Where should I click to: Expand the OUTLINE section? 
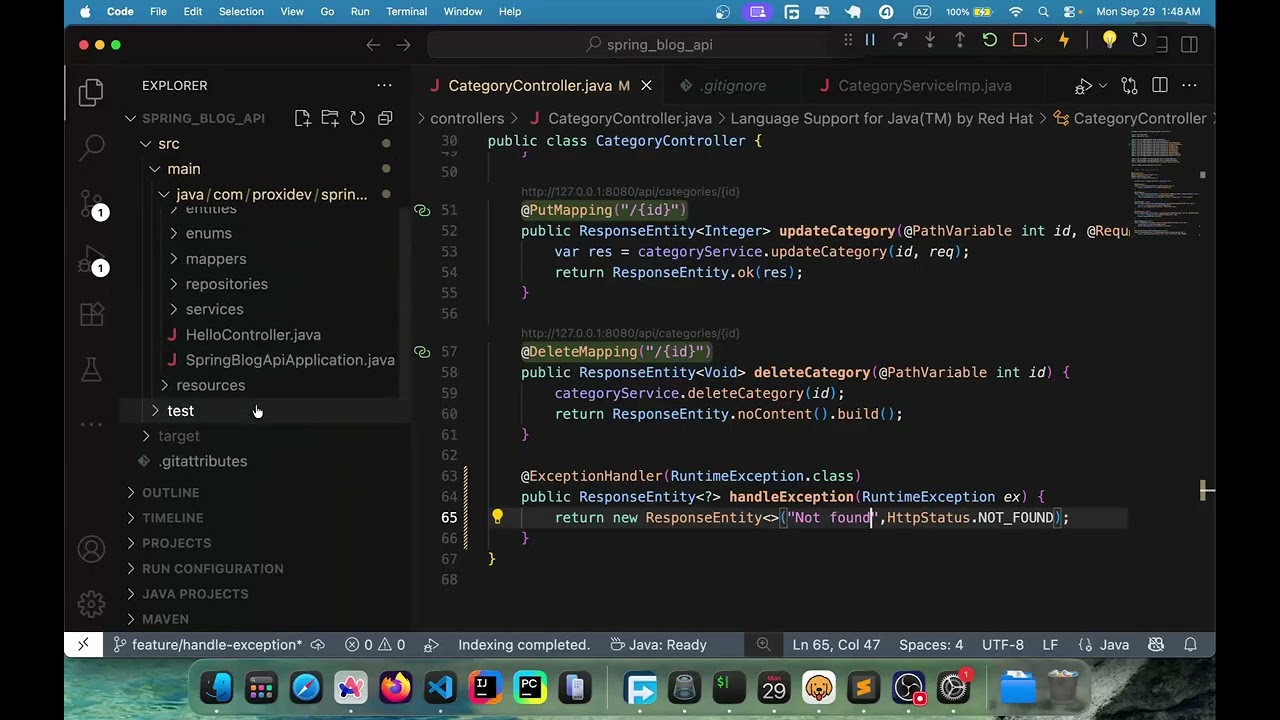tap(130, 493)
